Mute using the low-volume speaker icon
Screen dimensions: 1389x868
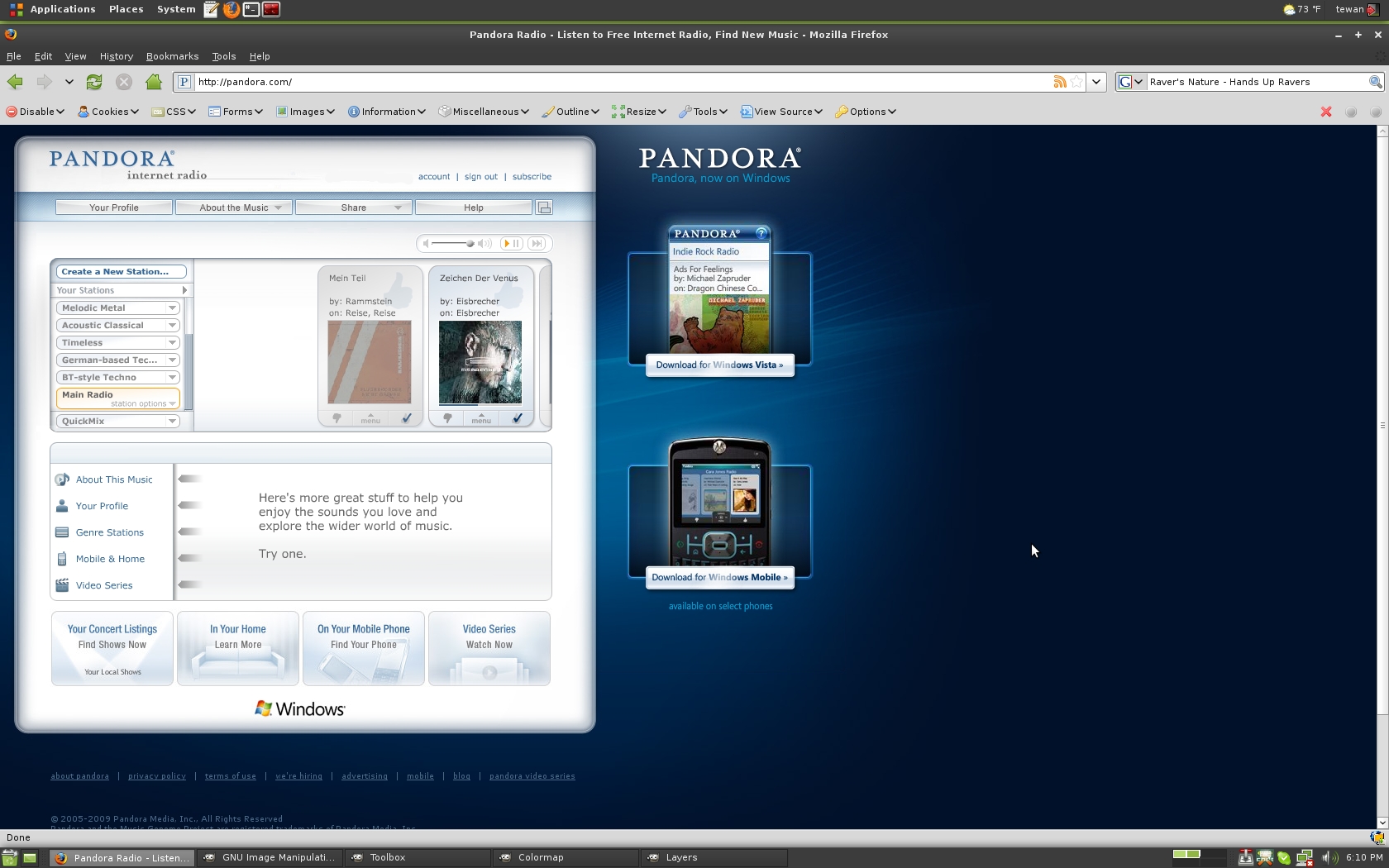(426, 243)
